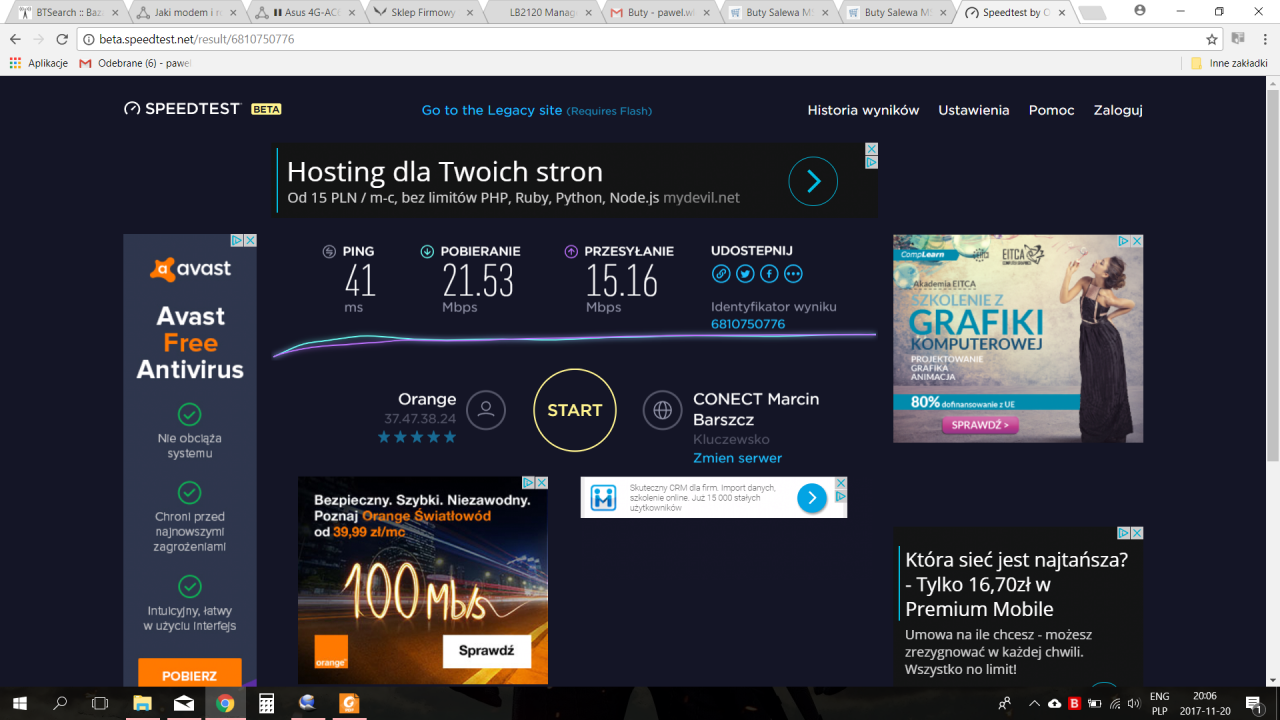Click Sprawdź button in Orange ad
Screen dimensions: 1280x720
pyautogui.click(x=487, y=651)
